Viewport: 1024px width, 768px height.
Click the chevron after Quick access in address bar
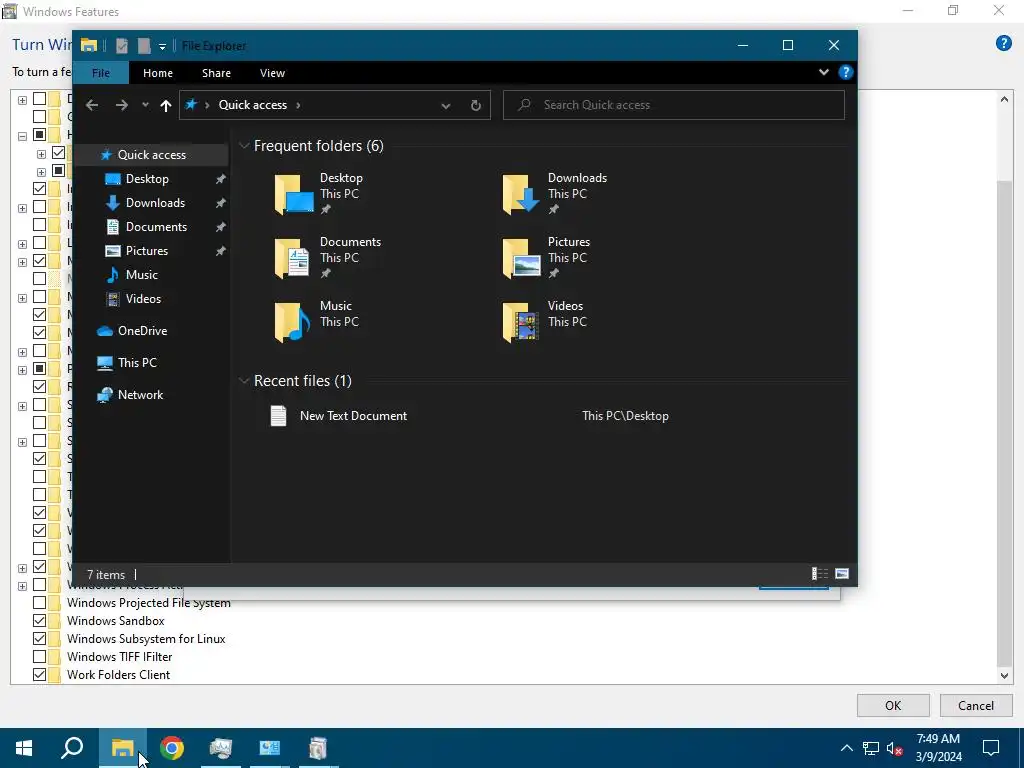pos(298,105)
